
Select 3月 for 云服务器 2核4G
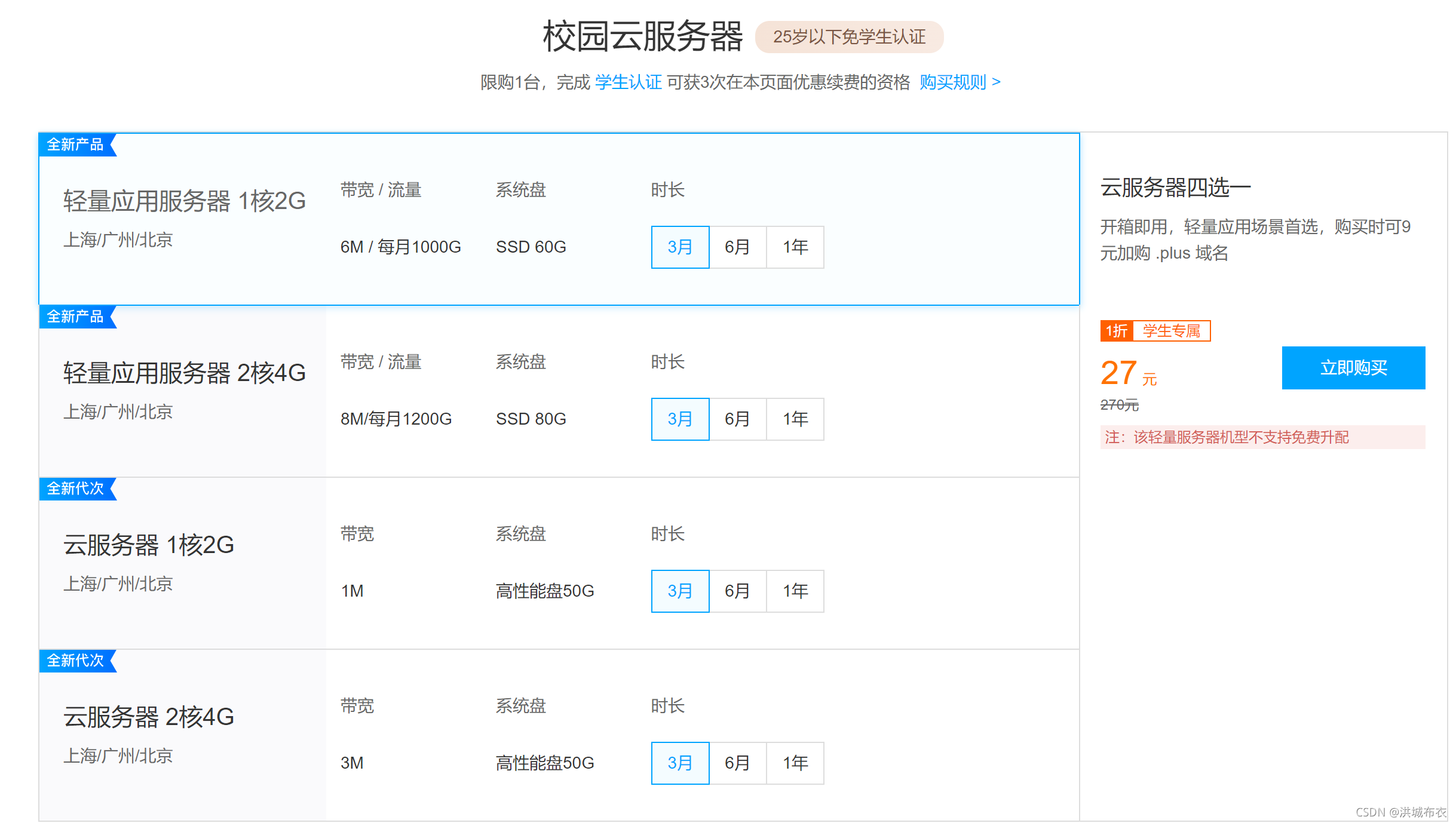tap(680, 763)
